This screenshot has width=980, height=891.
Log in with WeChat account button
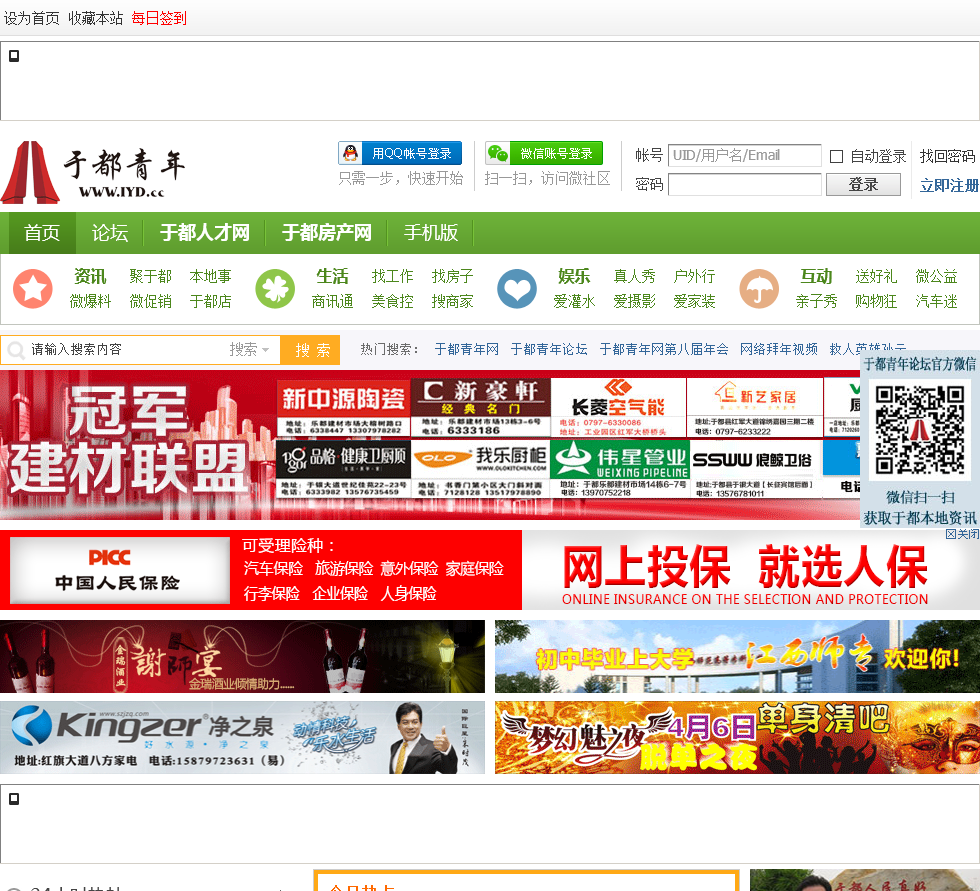pos(544,153)
